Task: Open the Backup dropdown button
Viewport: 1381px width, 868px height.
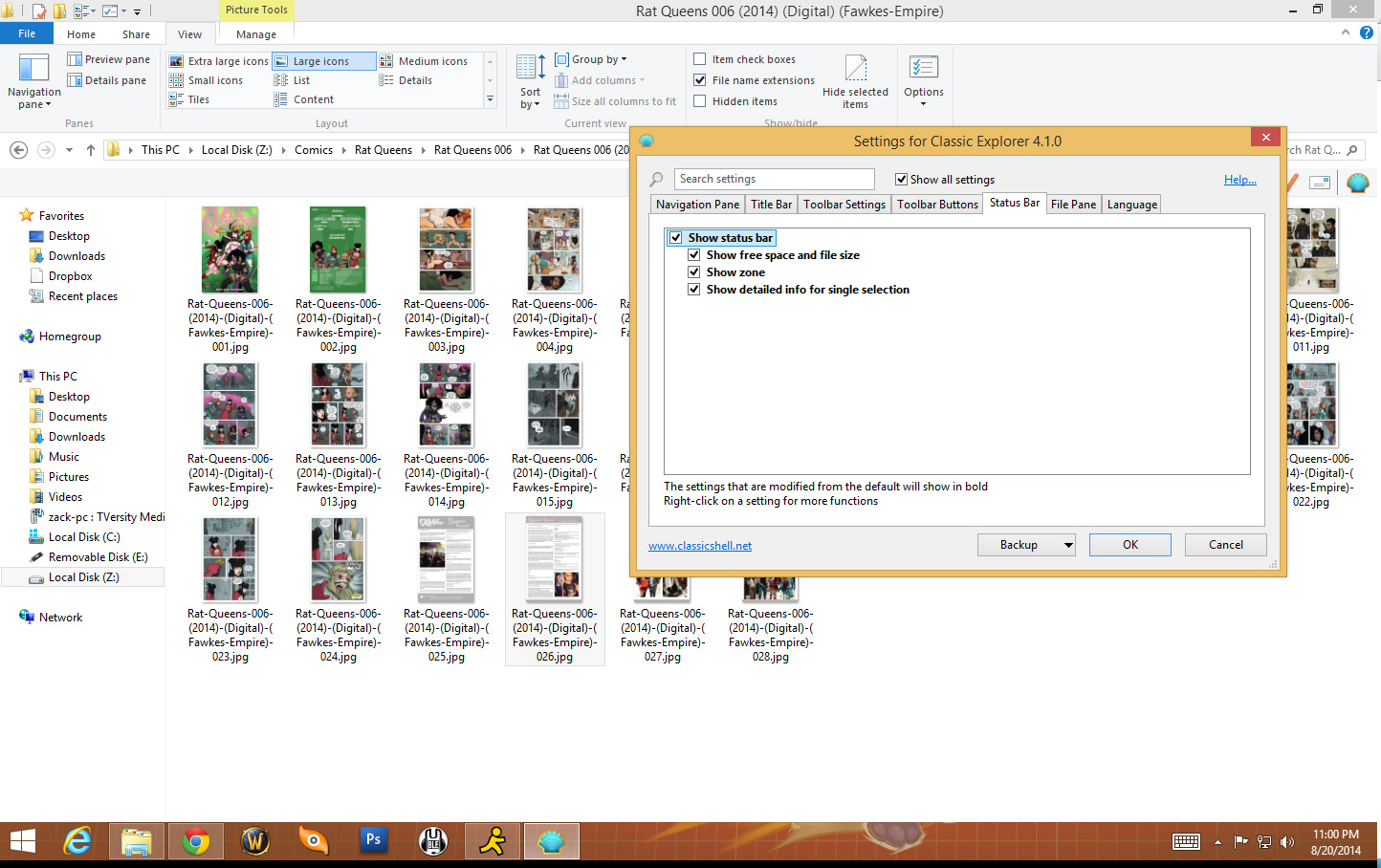Action: coord(1067,545)
